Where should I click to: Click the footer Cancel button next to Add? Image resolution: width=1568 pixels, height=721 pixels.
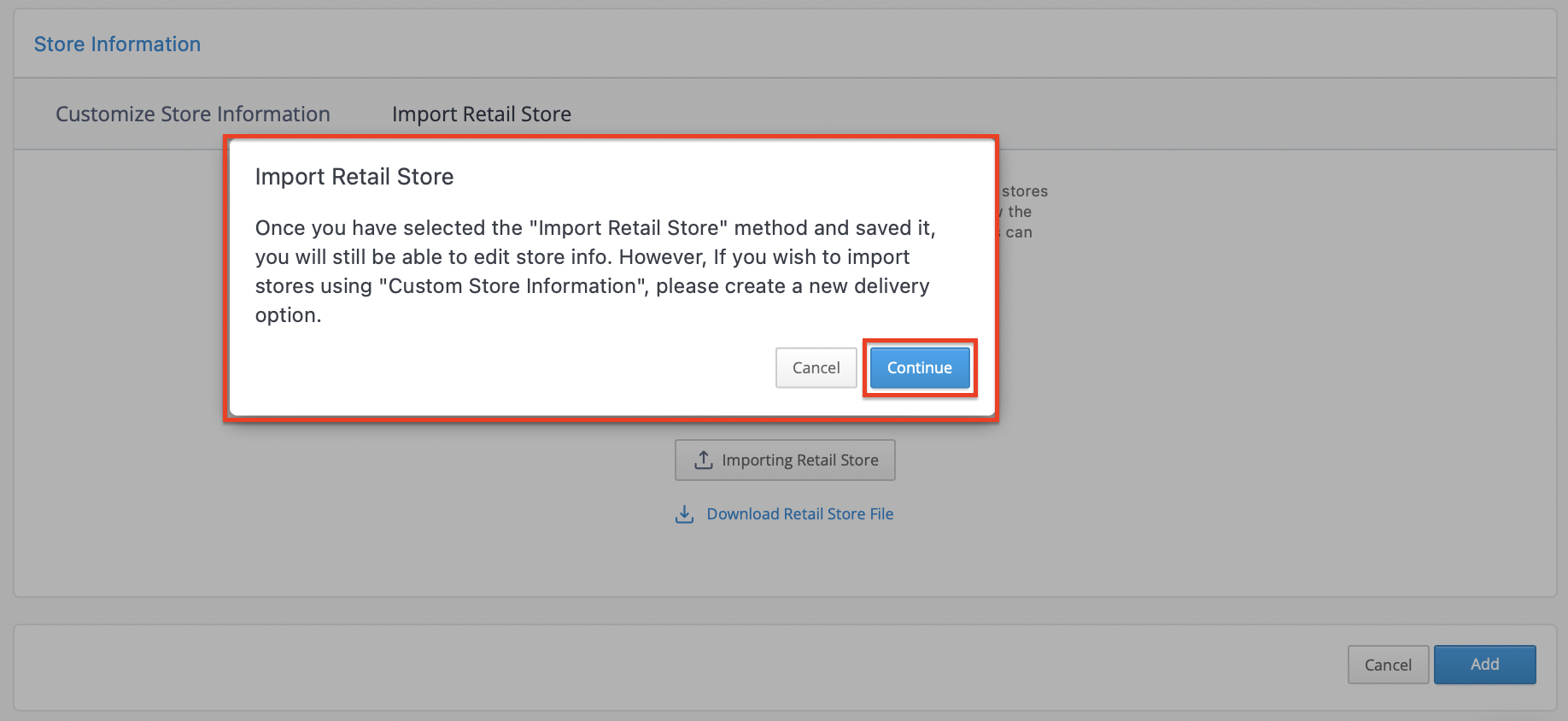pyautogui.click(x=1388, y=665)
